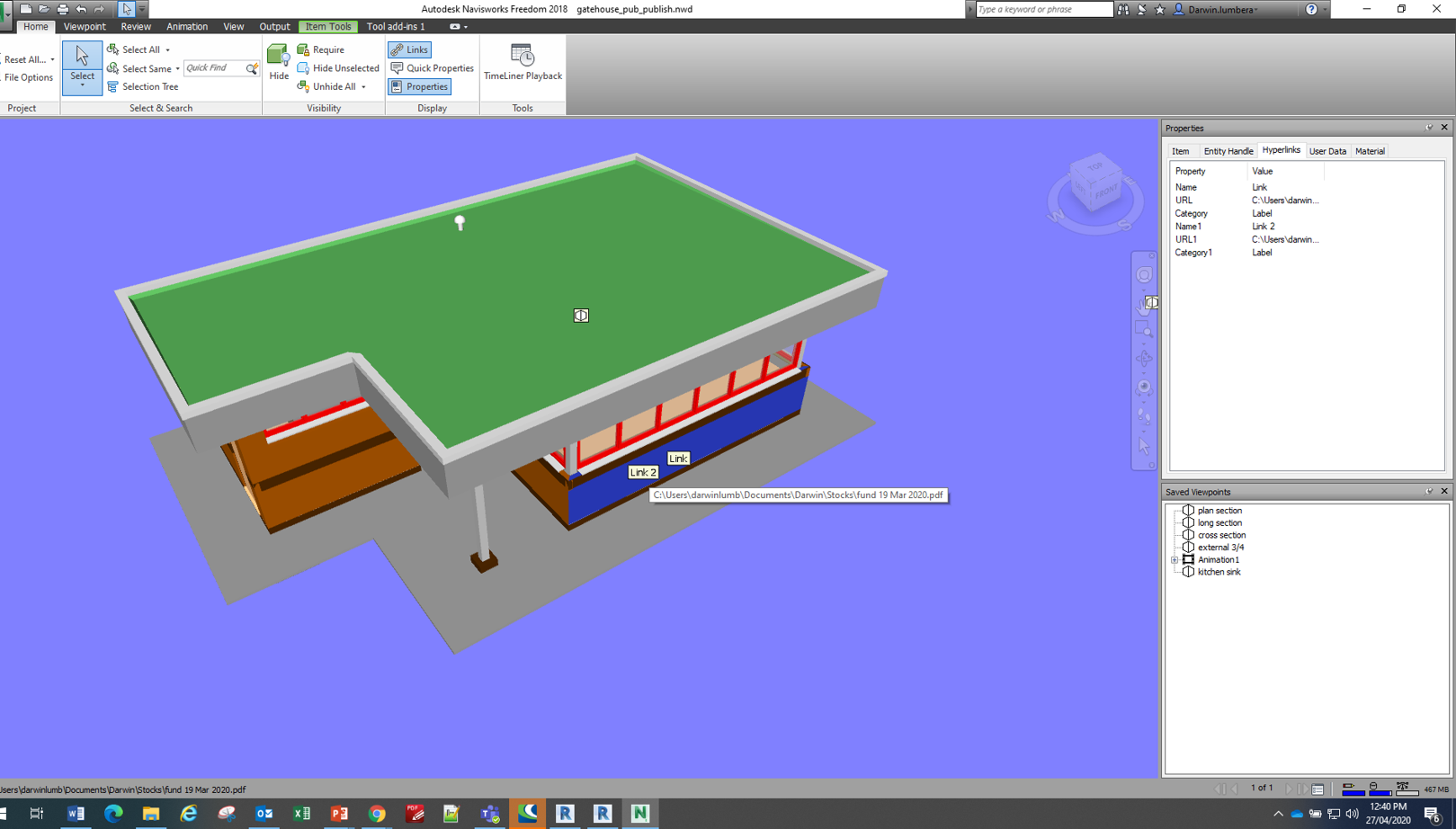Viewport: 1456px width, 829px height.
Task: Click the Quick Find search magnifier icon
Action: [x=252, y=68]
